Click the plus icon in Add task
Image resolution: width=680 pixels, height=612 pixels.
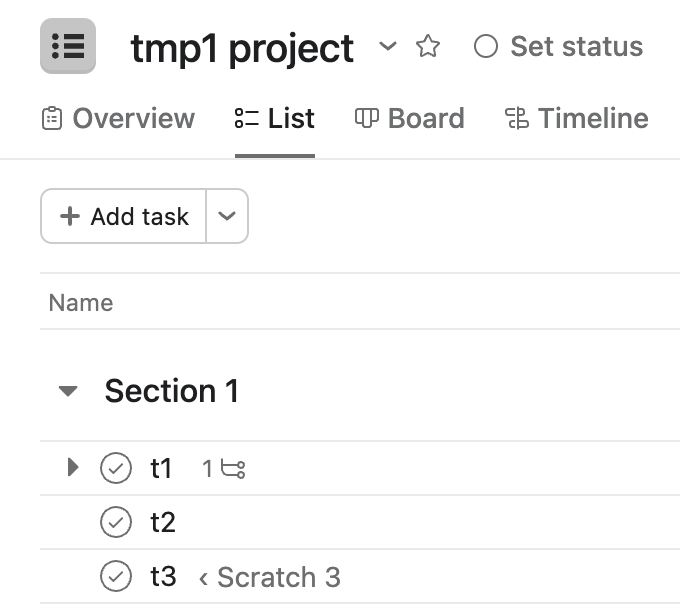click(x=70, y=217)
